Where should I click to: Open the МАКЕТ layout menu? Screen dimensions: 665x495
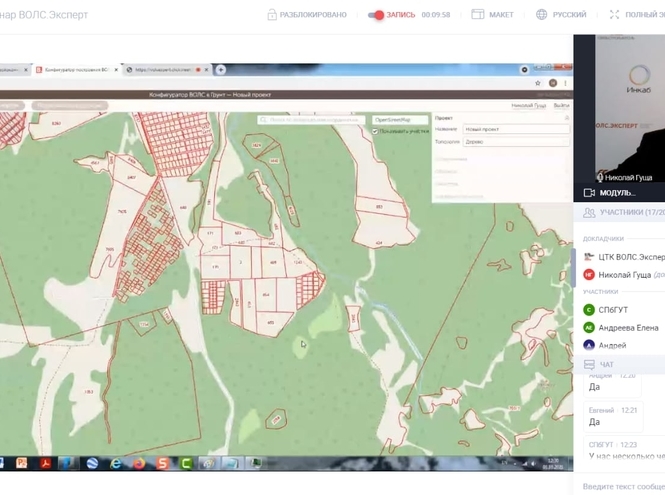click(478, 15)
